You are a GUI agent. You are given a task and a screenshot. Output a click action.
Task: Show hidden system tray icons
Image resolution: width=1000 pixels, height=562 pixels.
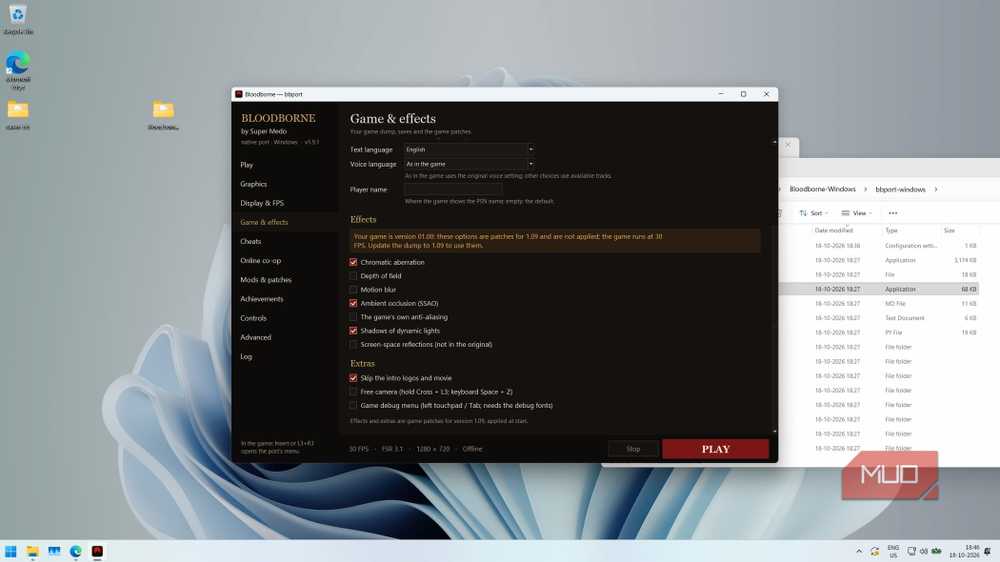click(x=858, y=551)
